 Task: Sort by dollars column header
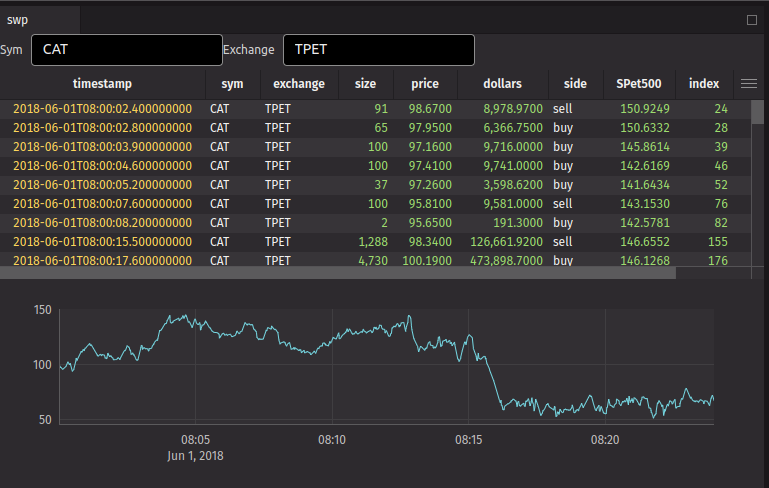(x=502, y=84)
